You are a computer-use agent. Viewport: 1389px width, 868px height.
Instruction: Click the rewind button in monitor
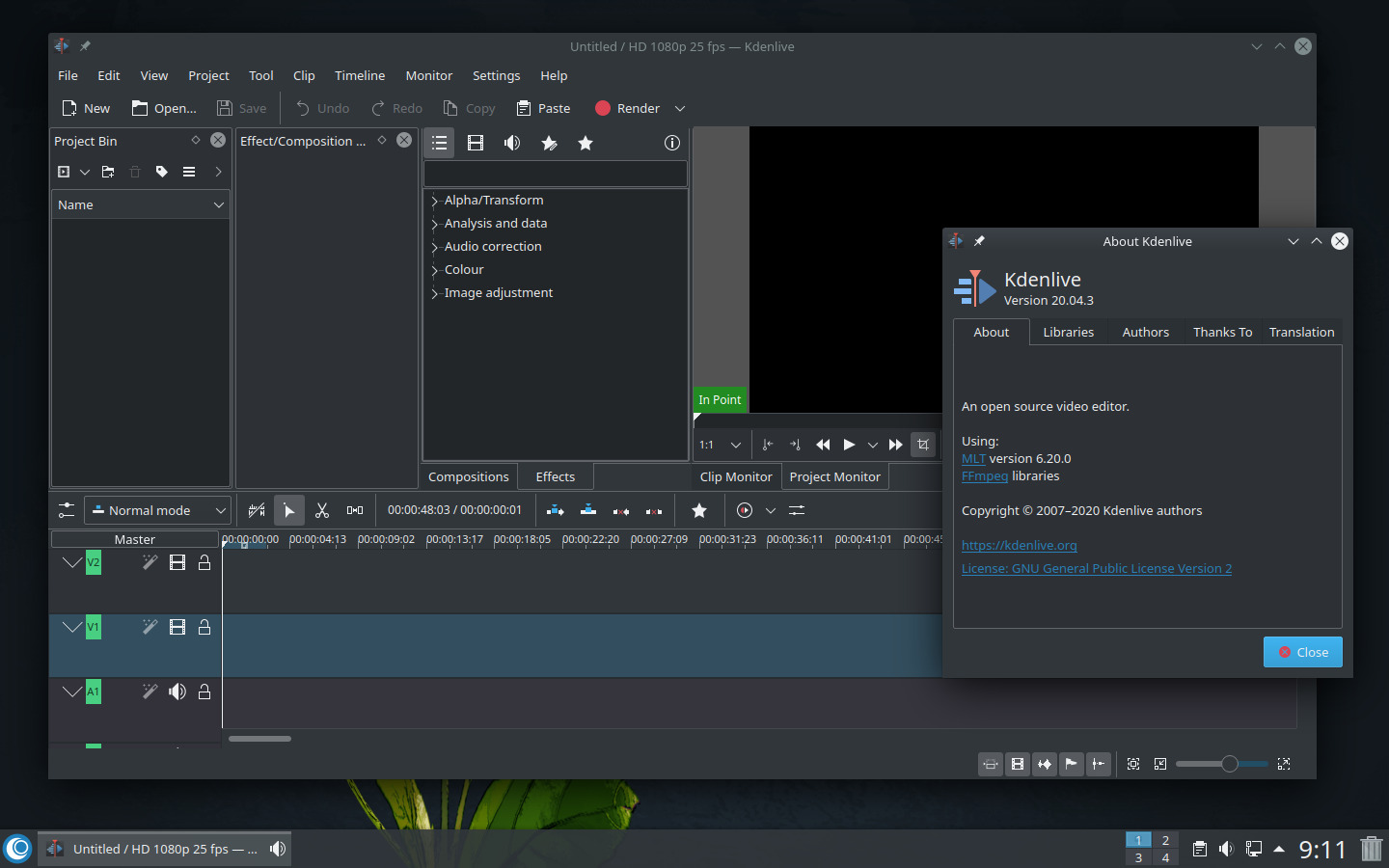[823, 445]
